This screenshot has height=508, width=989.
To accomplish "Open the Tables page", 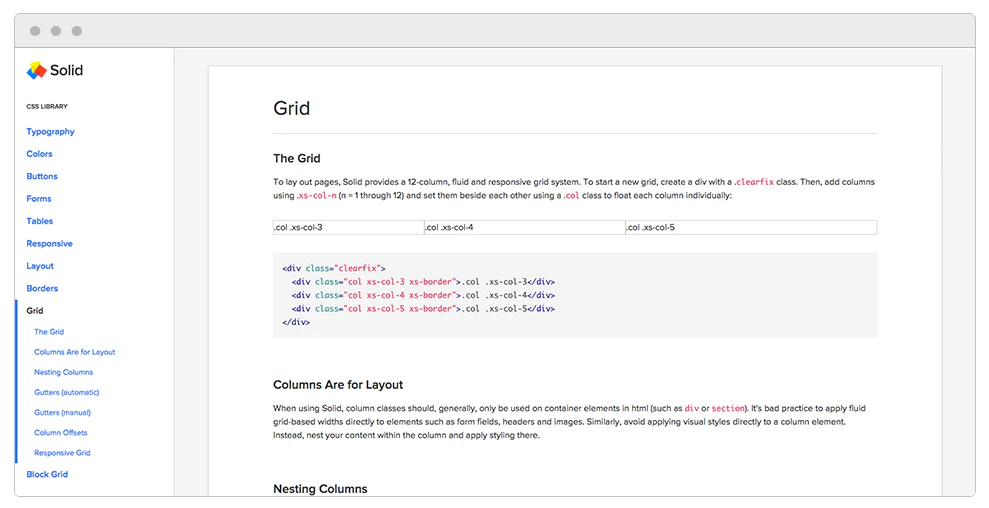I will [x=40, y=221].
